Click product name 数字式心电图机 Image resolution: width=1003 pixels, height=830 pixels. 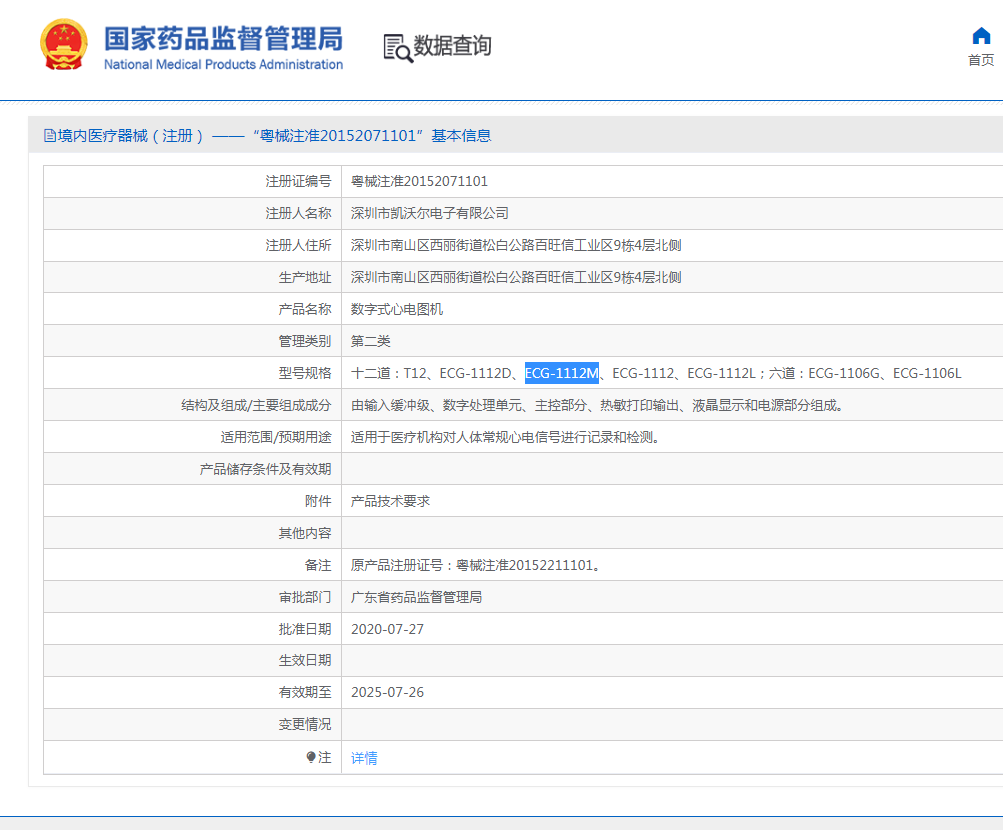tap(397, 309)
